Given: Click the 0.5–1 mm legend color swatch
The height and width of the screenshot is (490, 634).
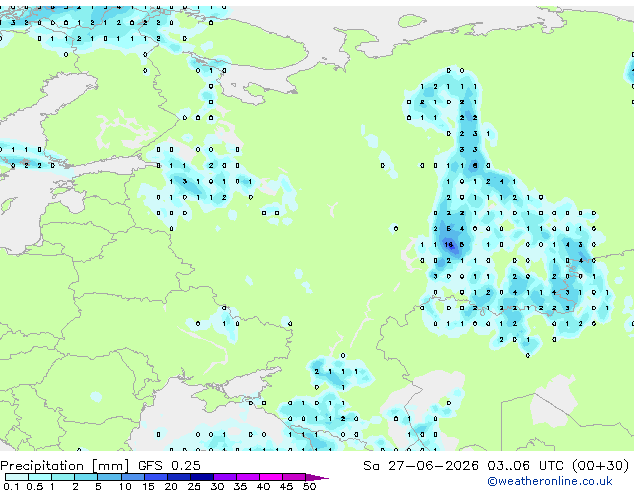Looking at the screenshot, I should pyautogui.click(x=40, y=477).
